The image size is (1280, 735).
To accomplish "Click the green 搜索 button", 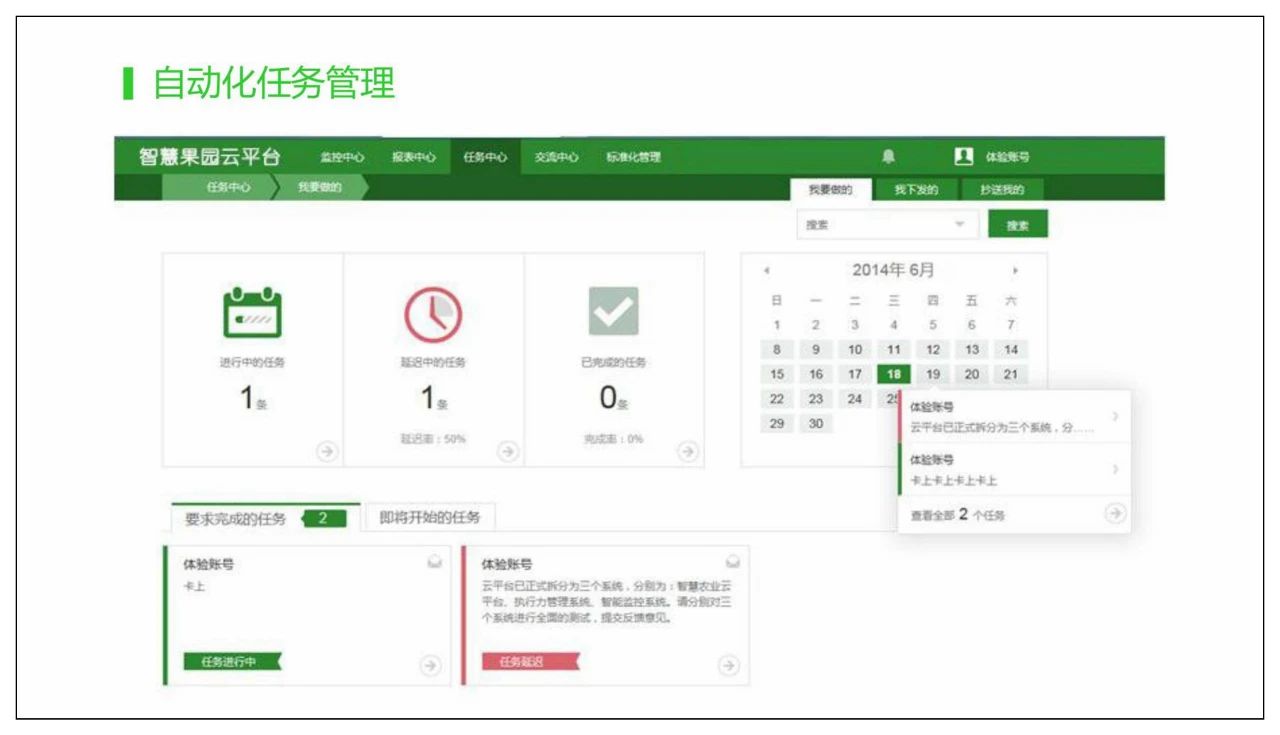I will click(x=1018, y=225).
